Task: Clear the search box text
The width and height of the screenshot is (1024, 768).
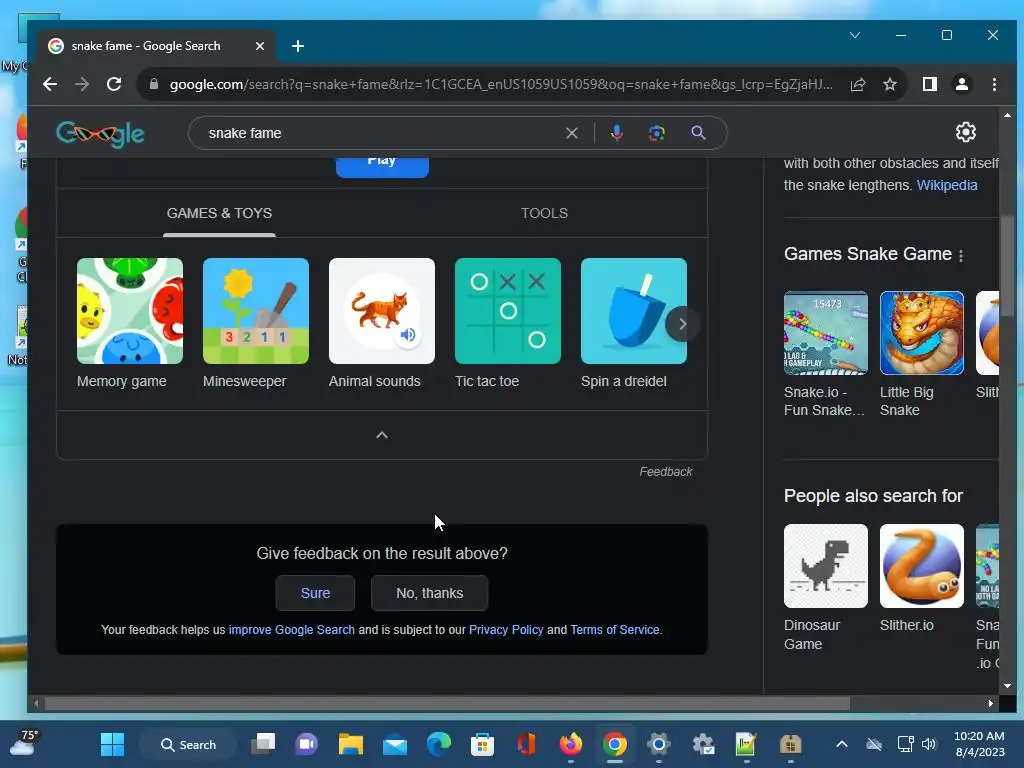Action: click(x=571, y=133)
